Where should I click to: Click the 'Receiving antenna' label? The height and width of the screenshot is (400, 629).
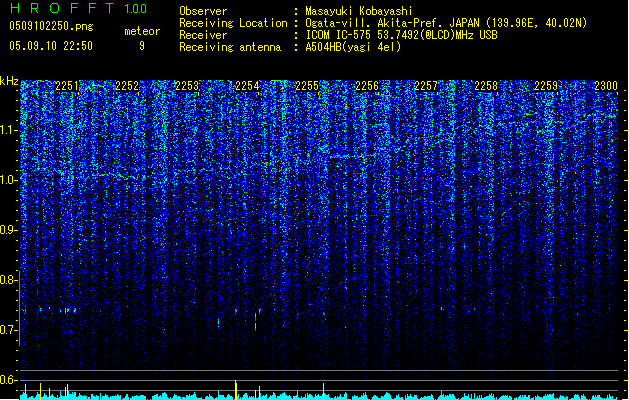click(x=230, y=47)
